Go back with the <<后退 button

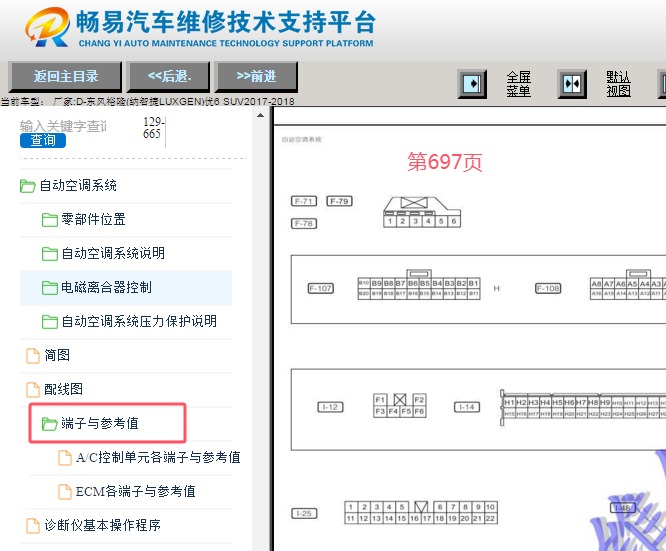coord(169,76)
